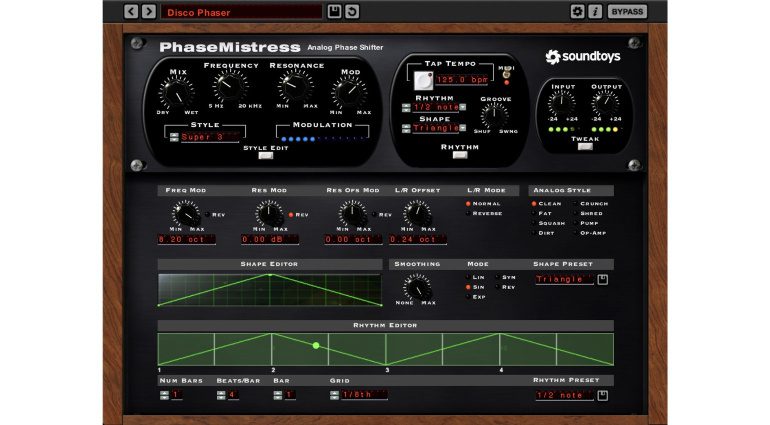Step the Beats/Bar value arrows

coord(221,395)
